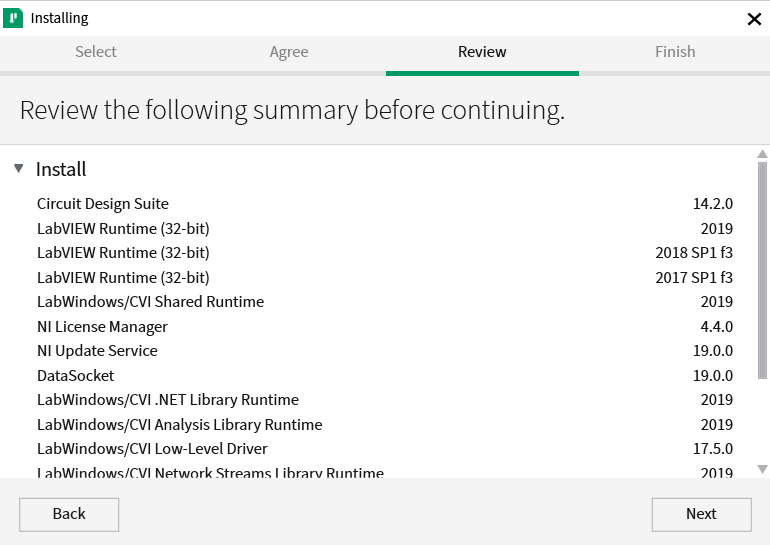Switch to the Select tab

point(96,52)
